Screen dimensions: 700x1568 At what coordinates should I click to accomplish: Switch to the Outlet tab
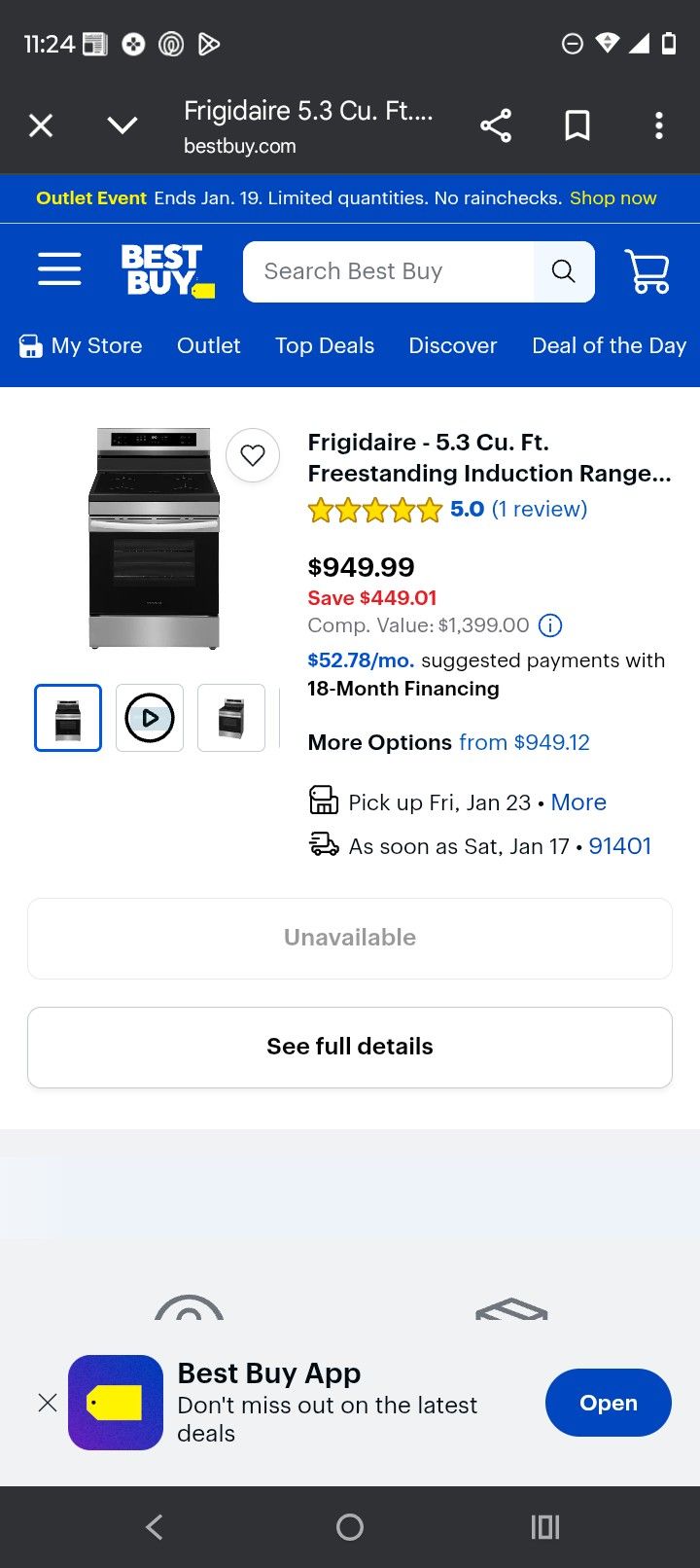(208, 345)
